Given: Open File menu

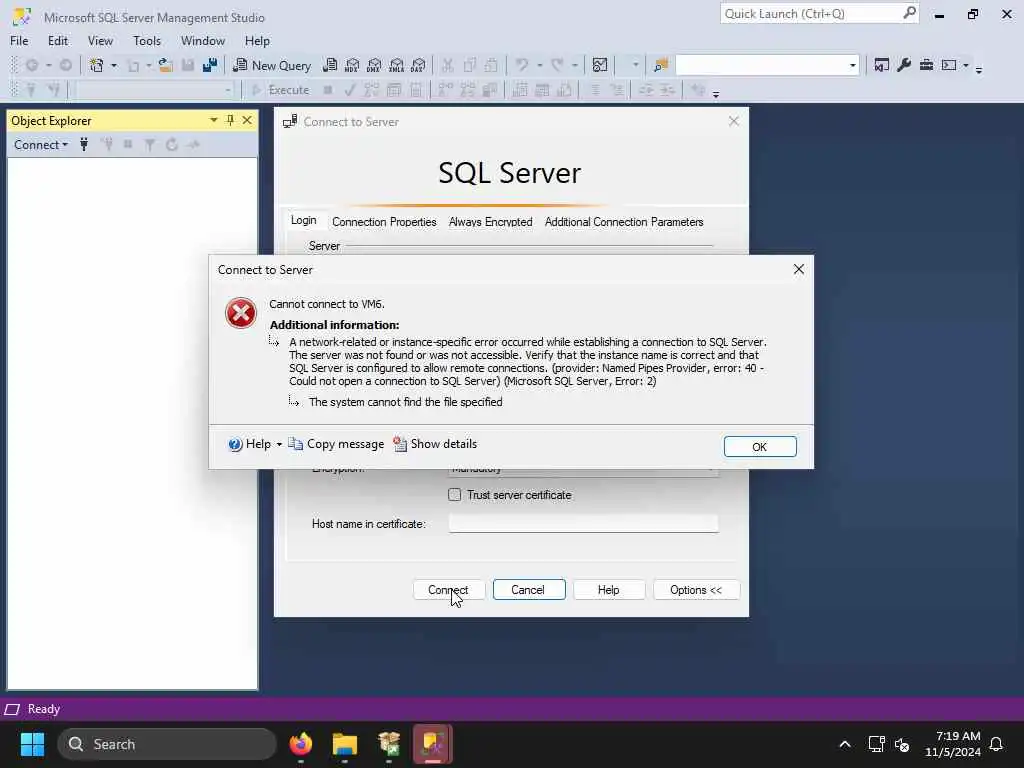Looking at the screenshot, I should pos(19,40).
